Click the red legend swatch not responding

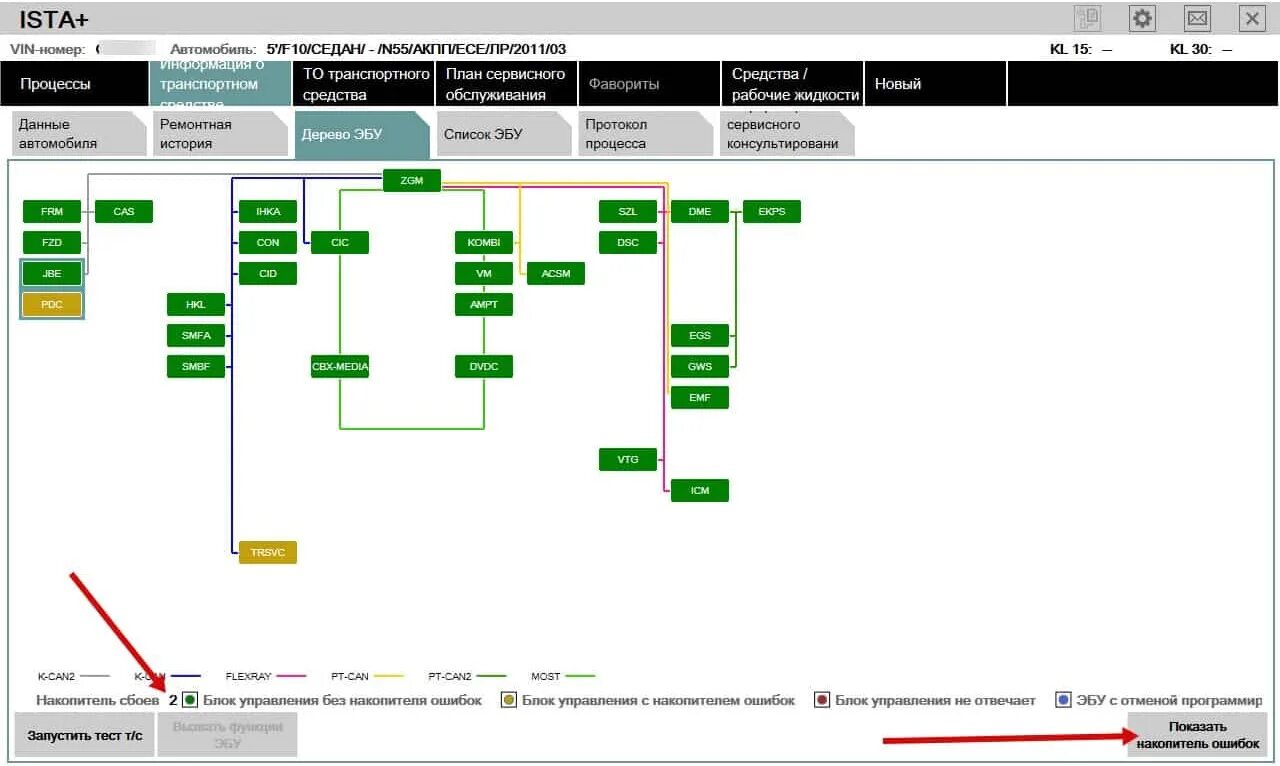822,700
